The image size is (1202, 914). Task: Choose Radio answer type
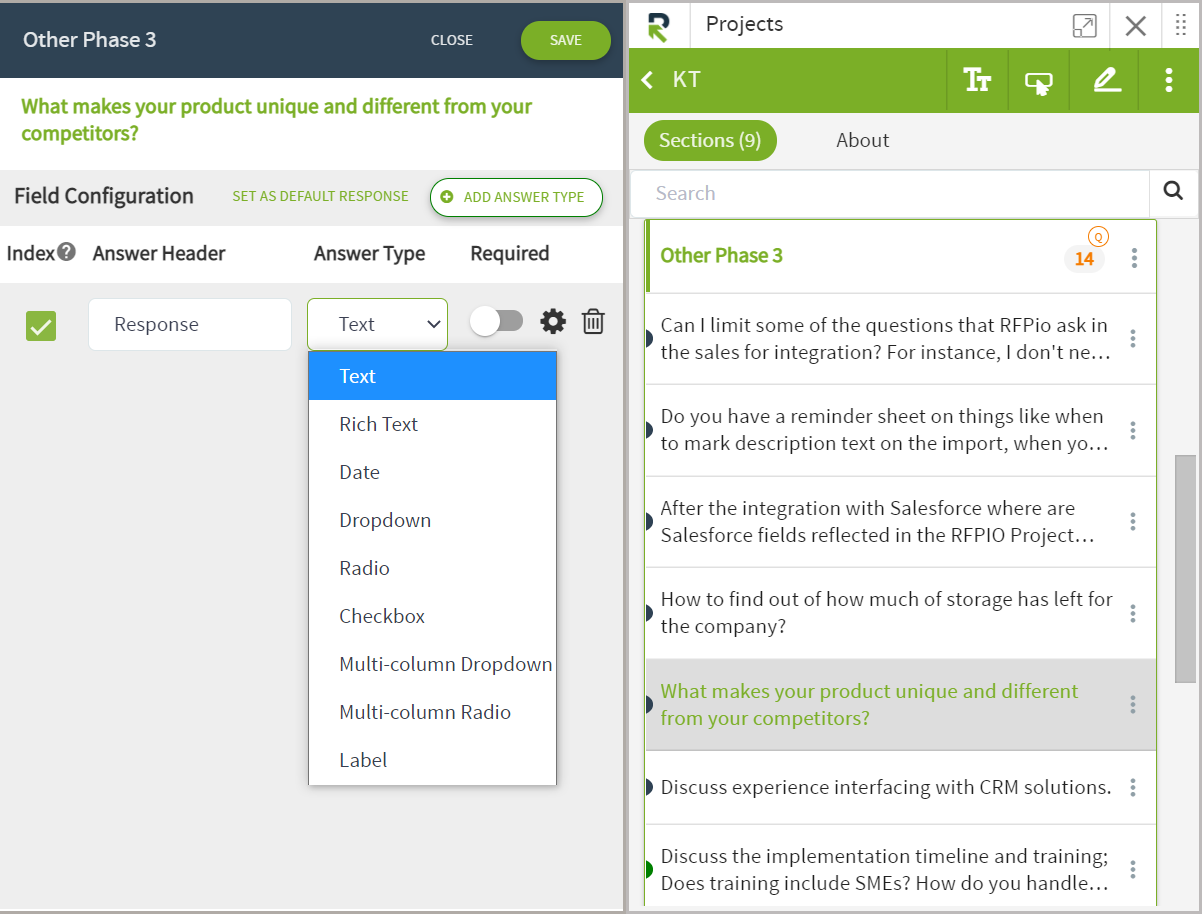tap(432, 568)
